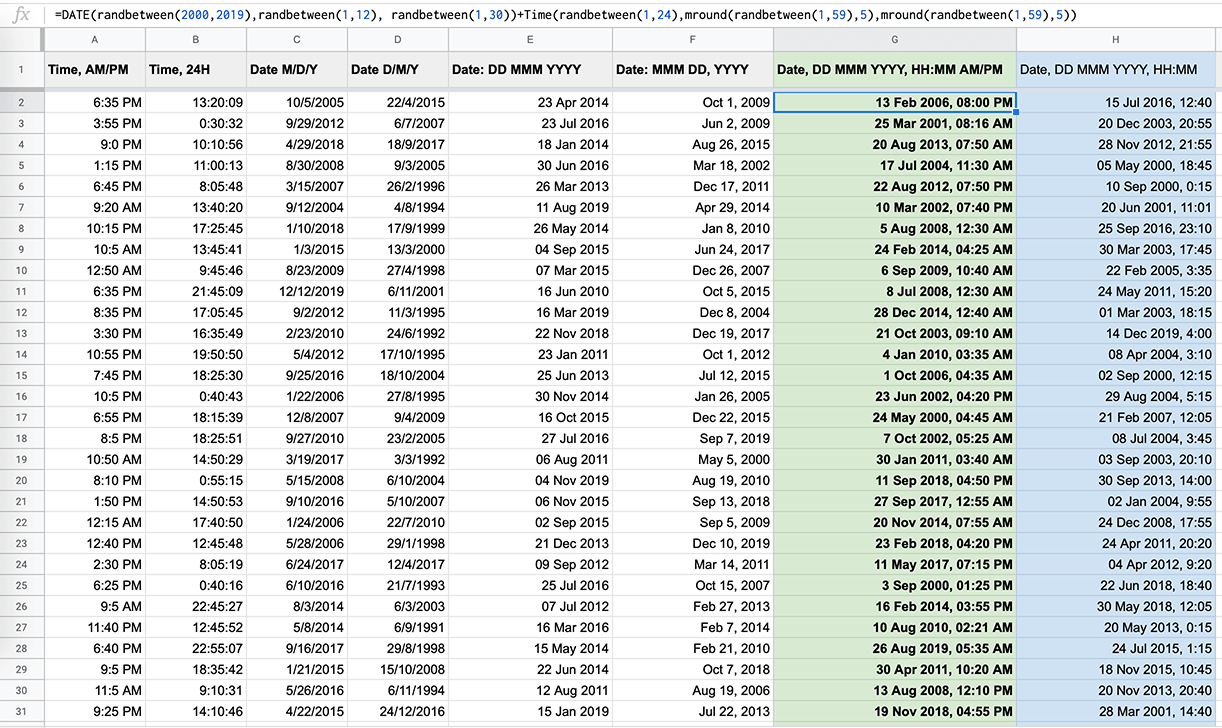The height and width of the screenshot is (728, 1222).
Task: Select cell containing '22:55:07'
Action: (196, 648)
